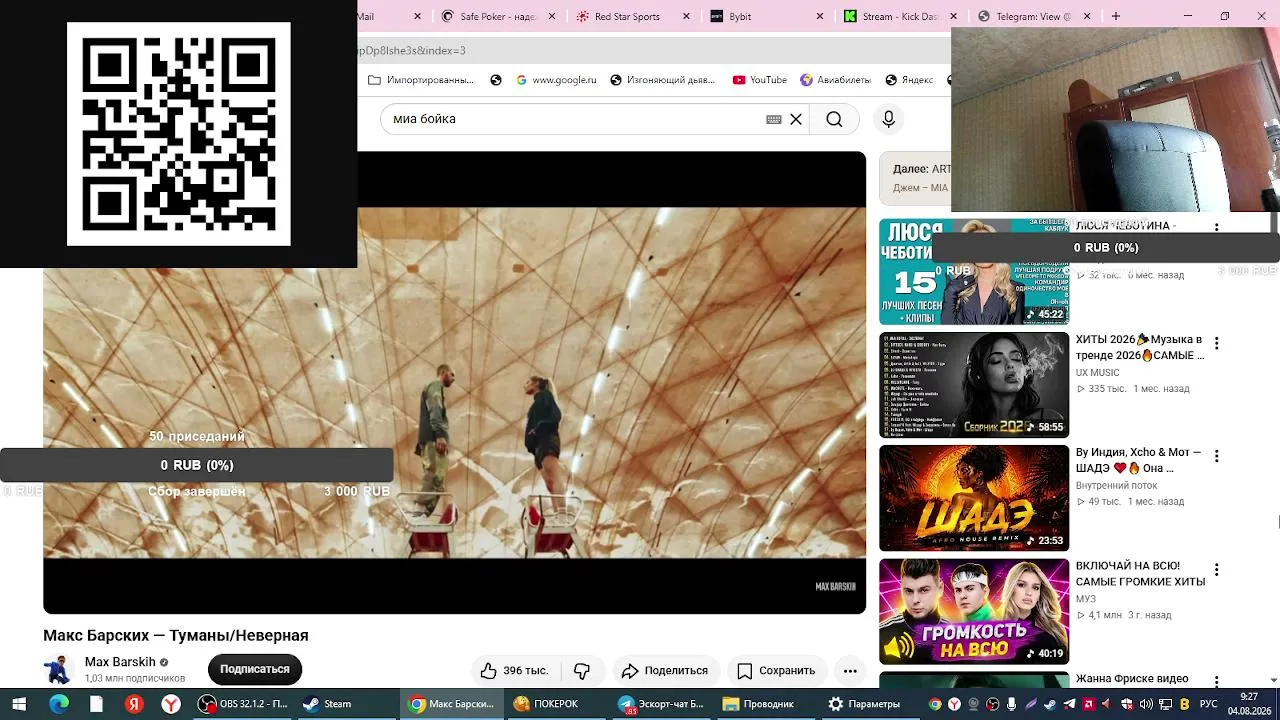
Task: Open Windows Start menu
Action: (x=19, y=704)
